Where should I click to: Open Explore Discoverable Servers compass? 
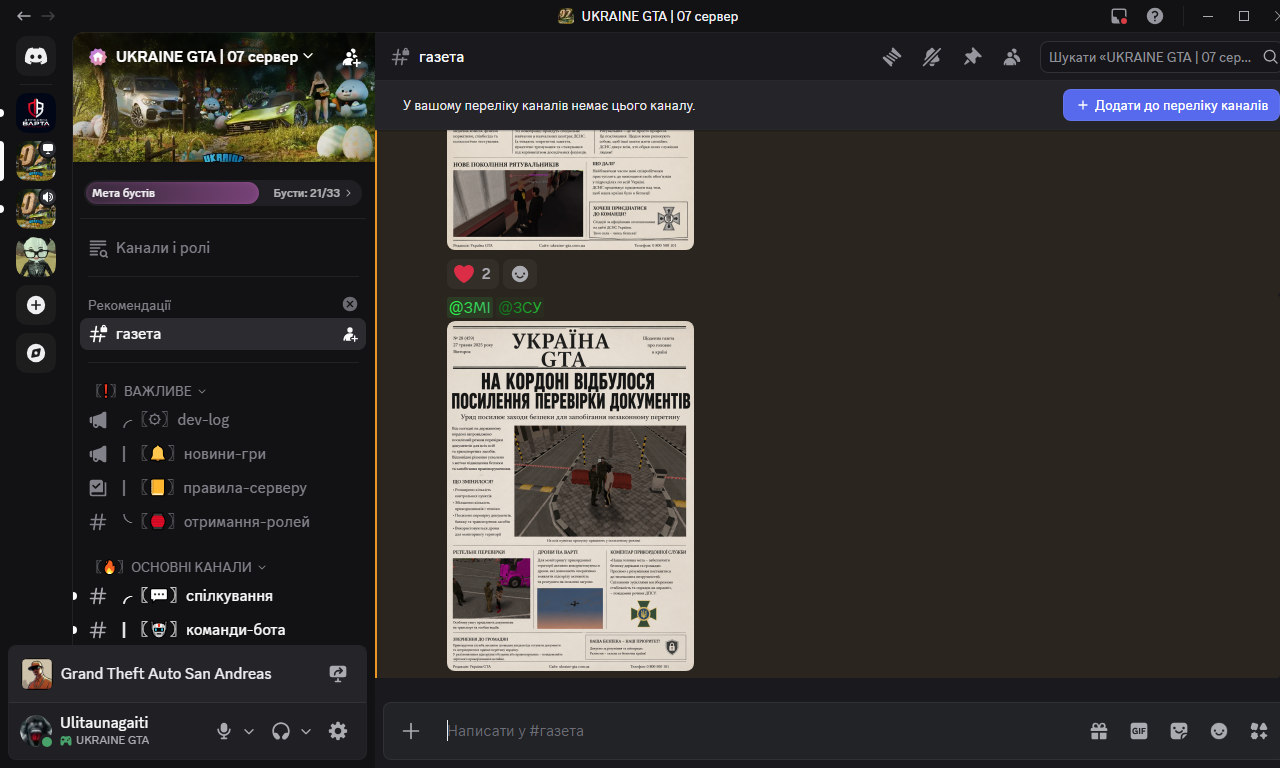[x=36, y=353]
